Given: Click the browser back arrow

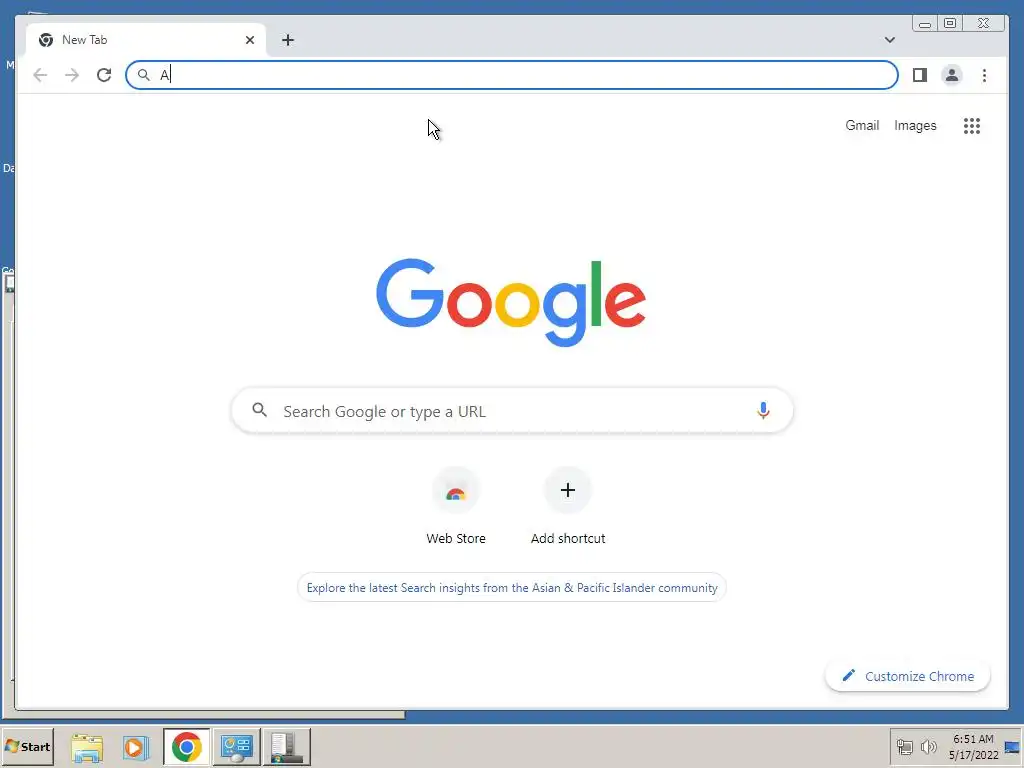Looking at the screenshot, I should (x=40, y=75).
